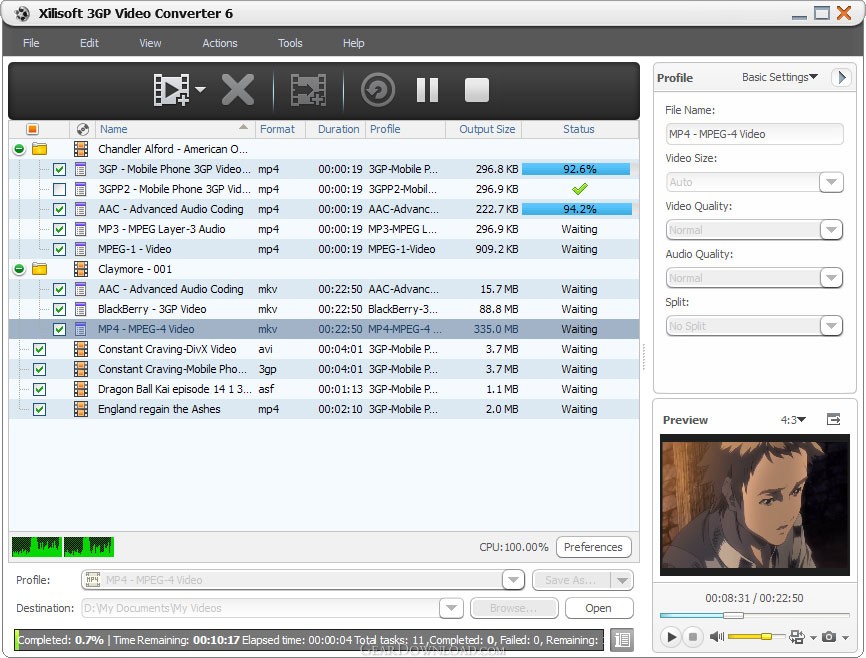Open the Actions menu
The image size is (866, 658).
tap(220, 43)
